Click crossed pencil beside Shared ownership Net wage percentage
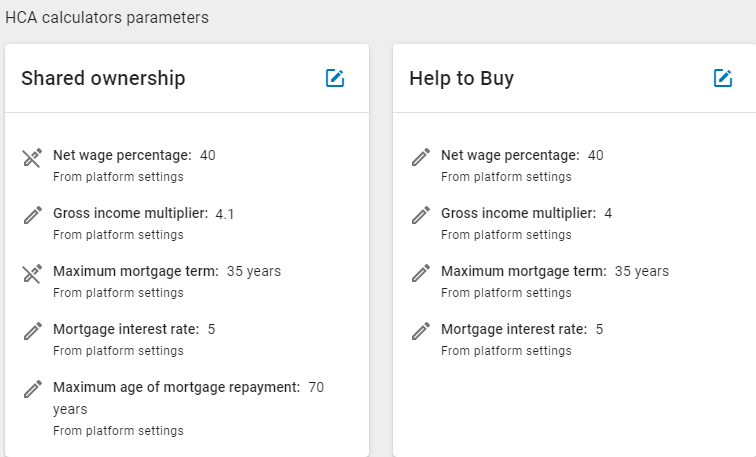Viewport: 756px width, 457px height. point(32,158)
